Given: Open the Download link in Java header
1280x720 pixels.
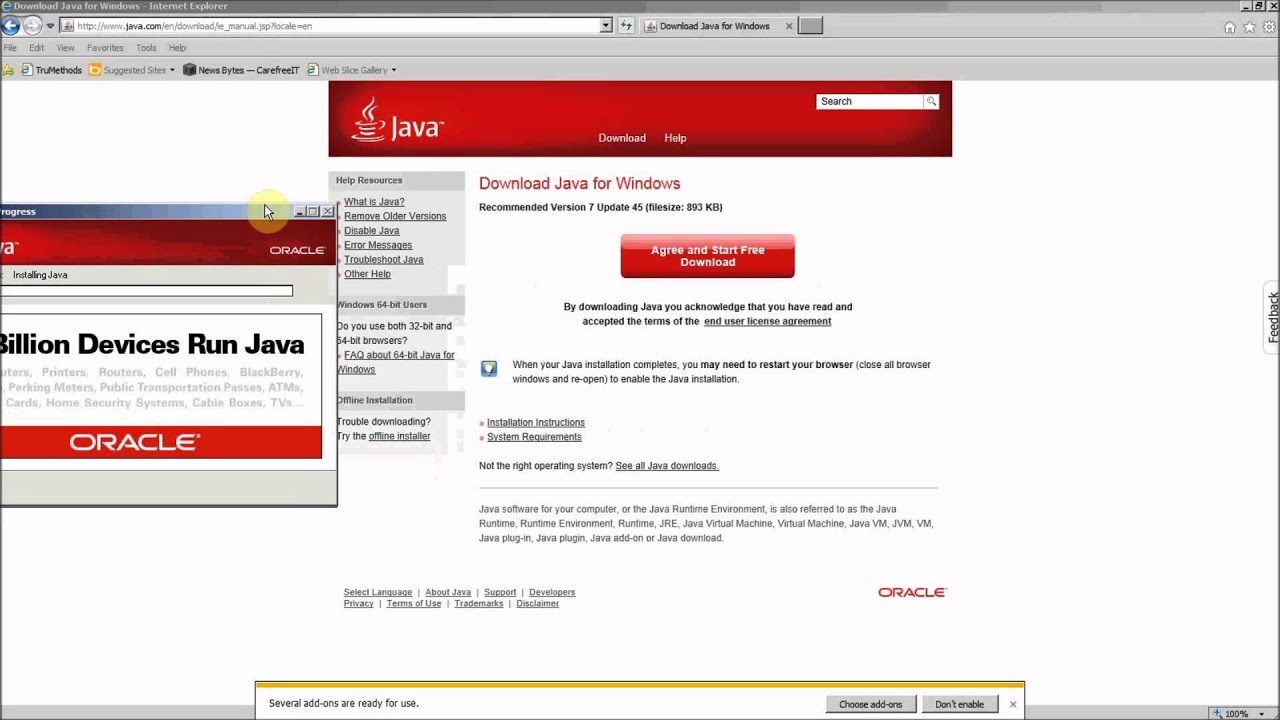Looking at the screenshot, I should pos(622,138).
